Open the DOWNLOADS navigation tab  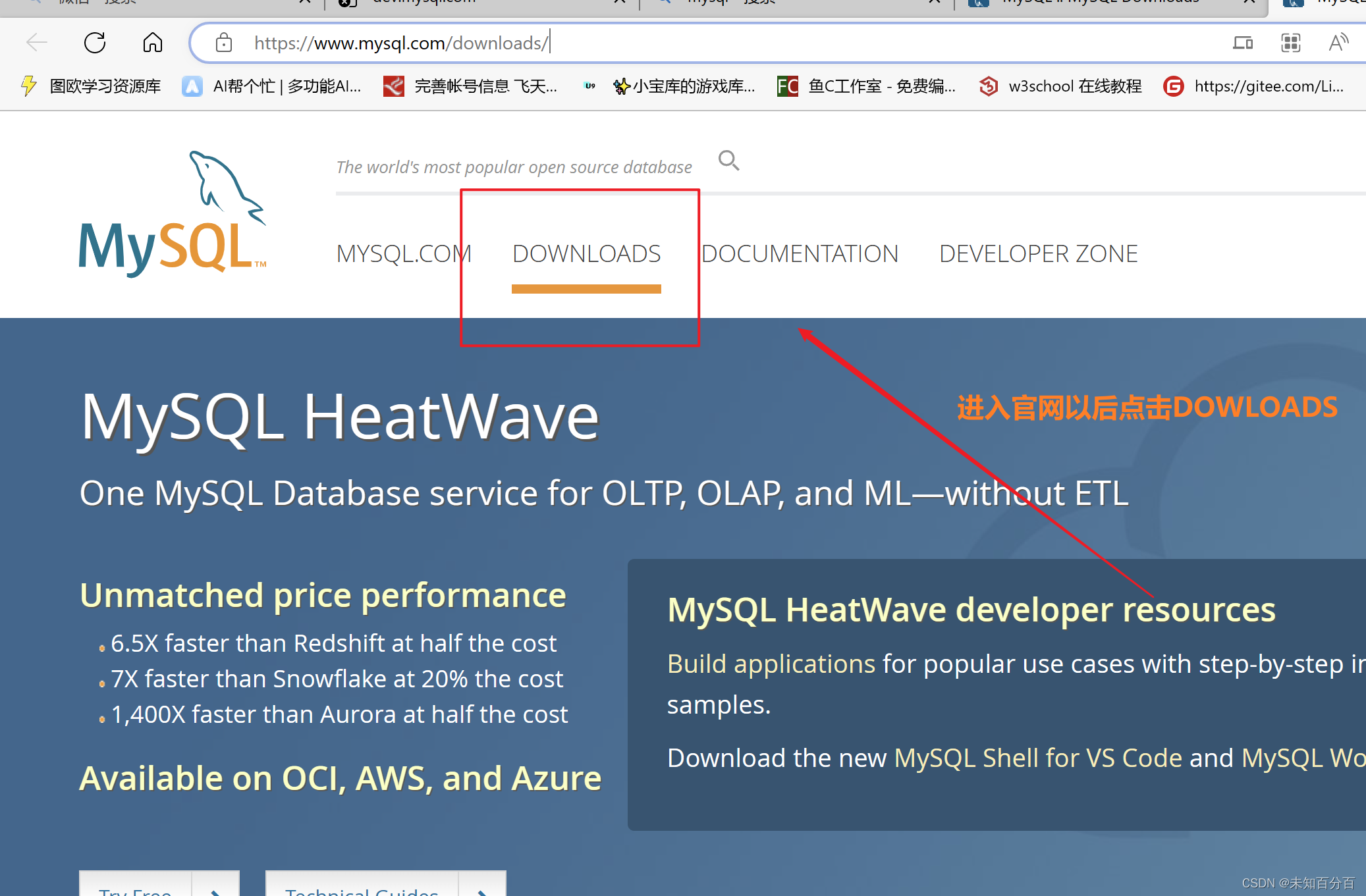[586, 254]
